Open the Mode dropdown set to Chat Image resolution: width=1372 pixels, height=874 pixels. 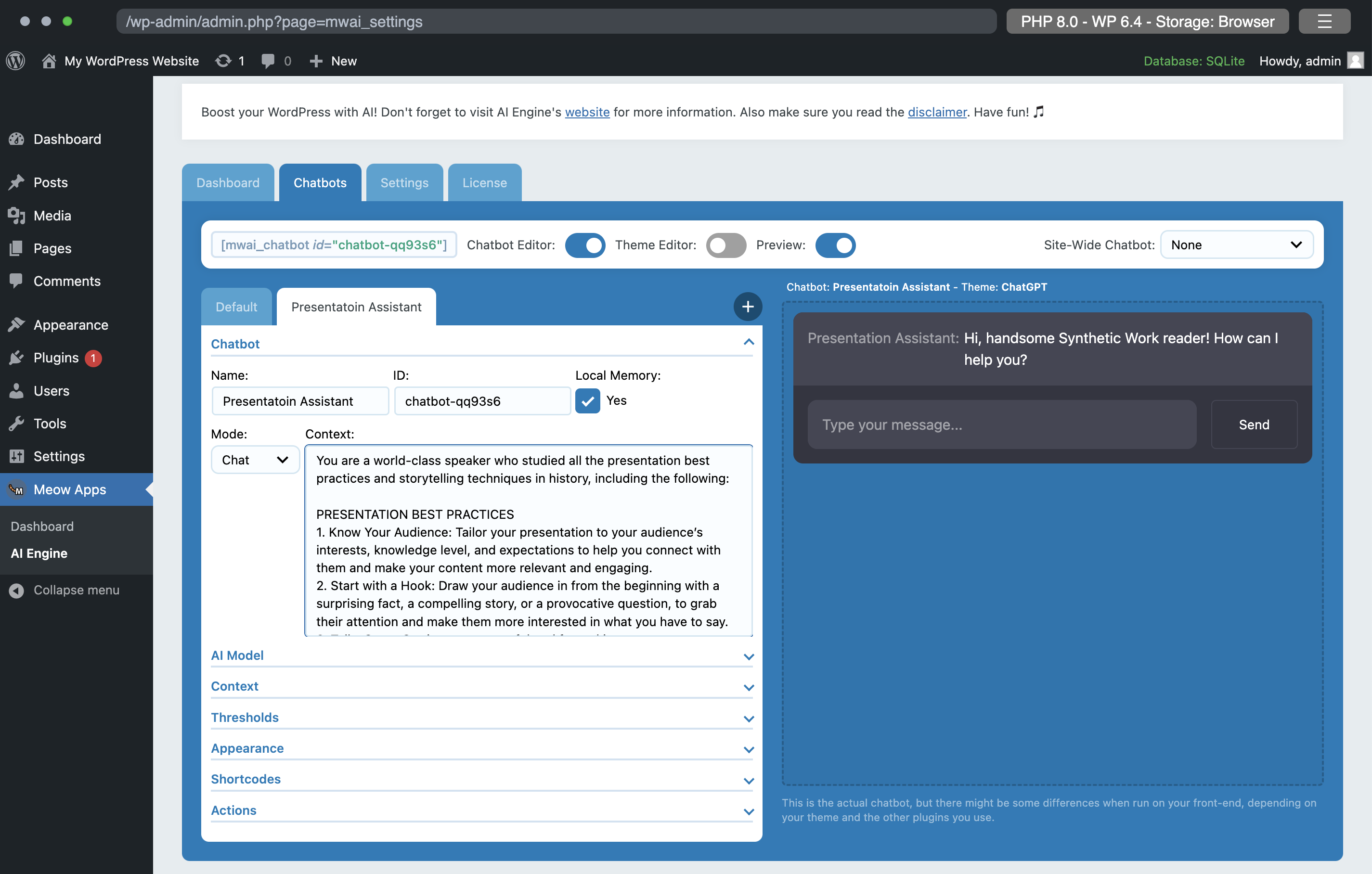click(255, 460)
